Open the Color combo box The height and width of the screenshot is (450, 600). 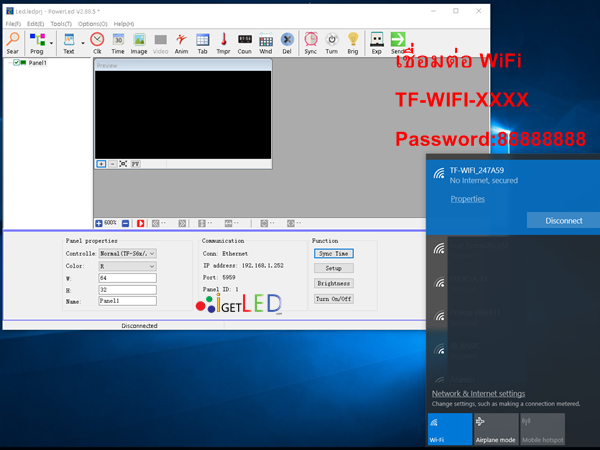(127, 266)
